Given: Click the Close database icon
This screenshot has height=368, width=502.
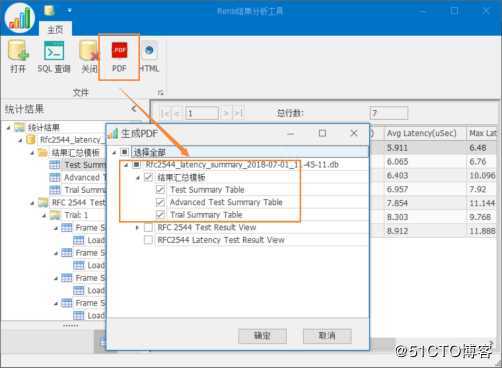Looking at the screenshot, I should point(89,56).
